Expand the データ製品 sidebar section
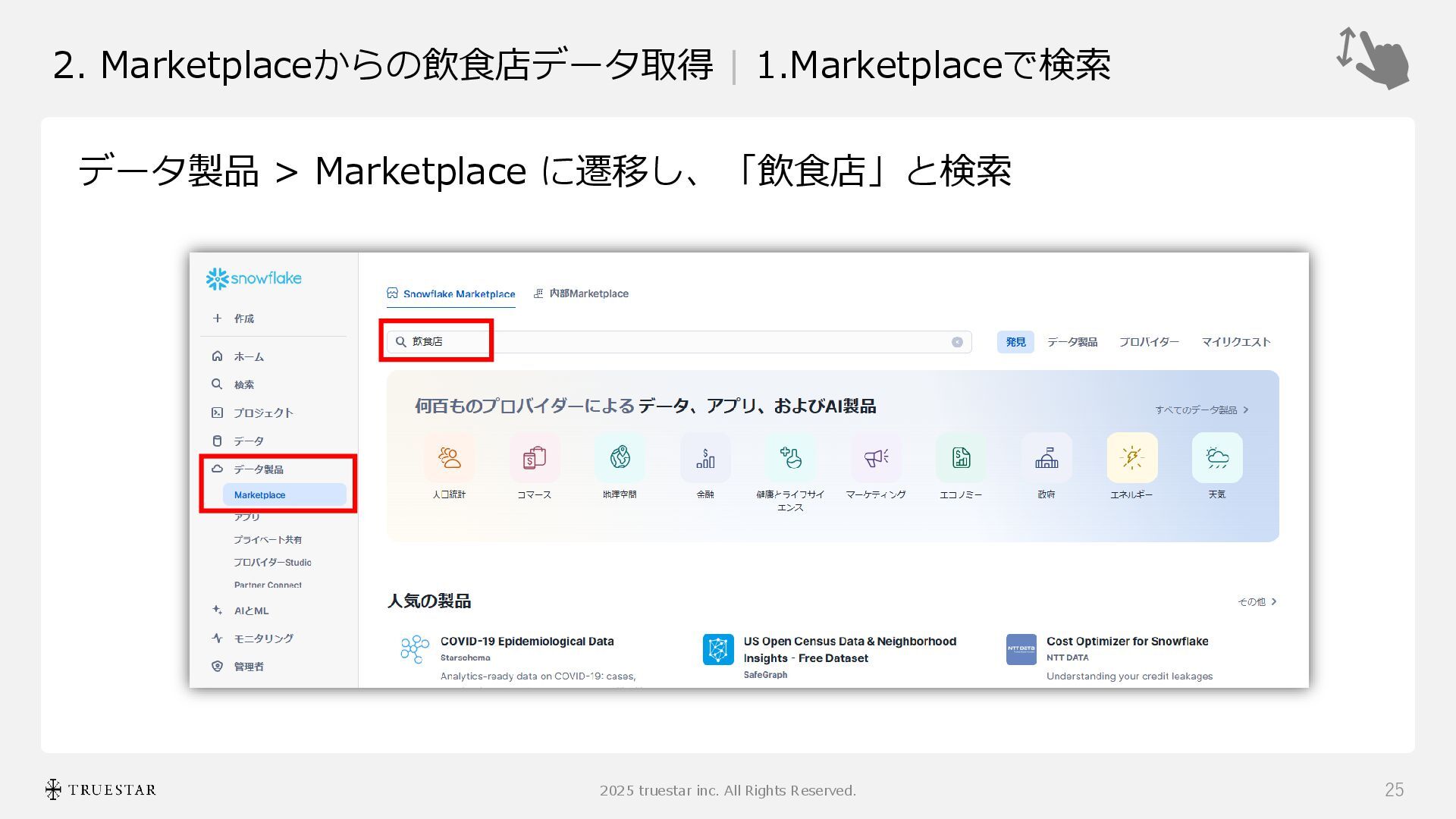 pos(258,469)
